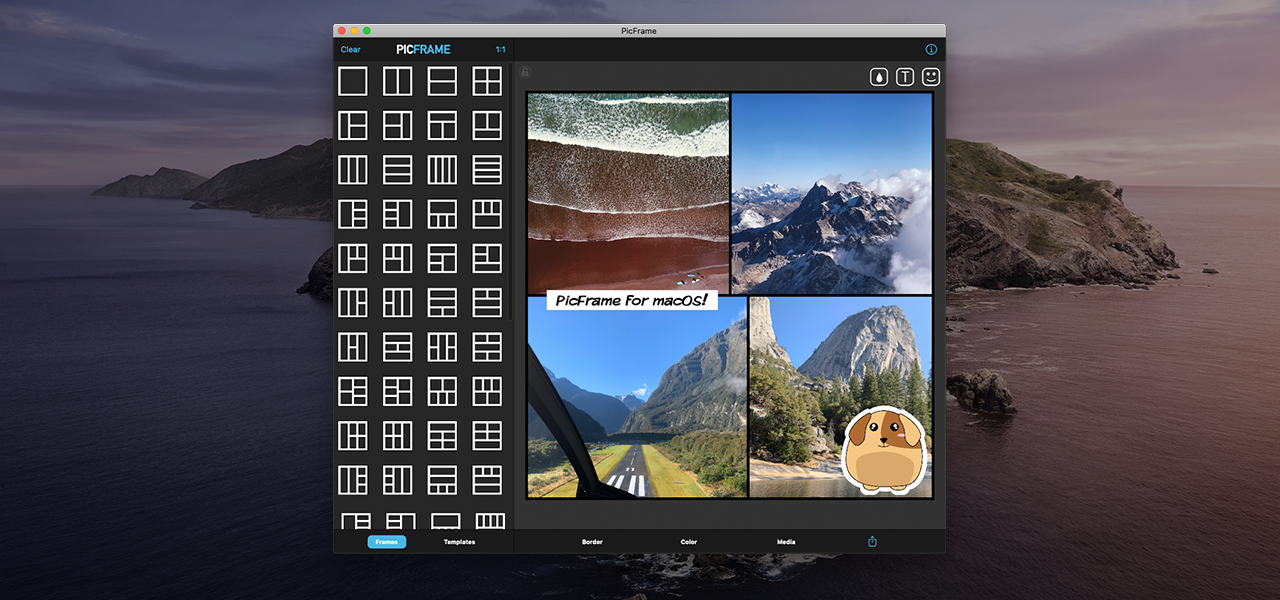This screenshot has height=600, width=1280.
Task: Open the Color options
Action: (689, 542)
